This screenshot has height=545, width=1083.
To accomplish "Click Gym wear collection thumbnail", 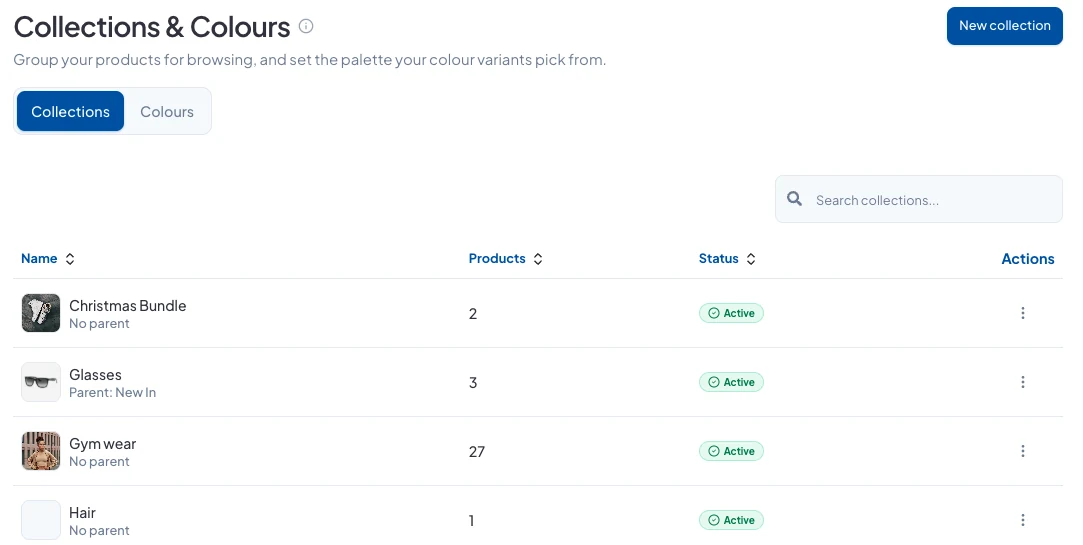I will click(41, 451).
